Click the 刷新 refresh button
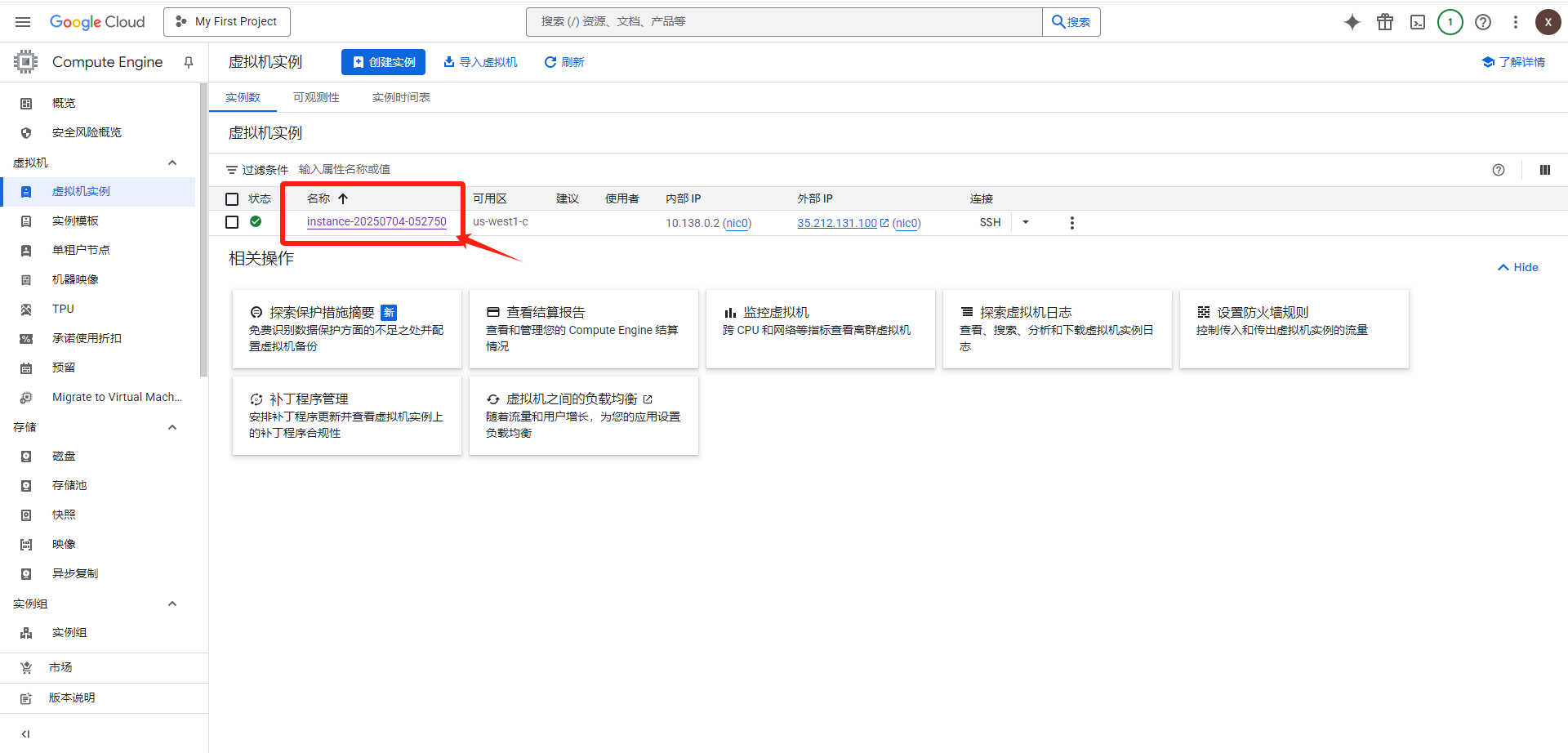The width and height of the screenshot is (1568, 753). pyautogui.click(x=564, y=62)
